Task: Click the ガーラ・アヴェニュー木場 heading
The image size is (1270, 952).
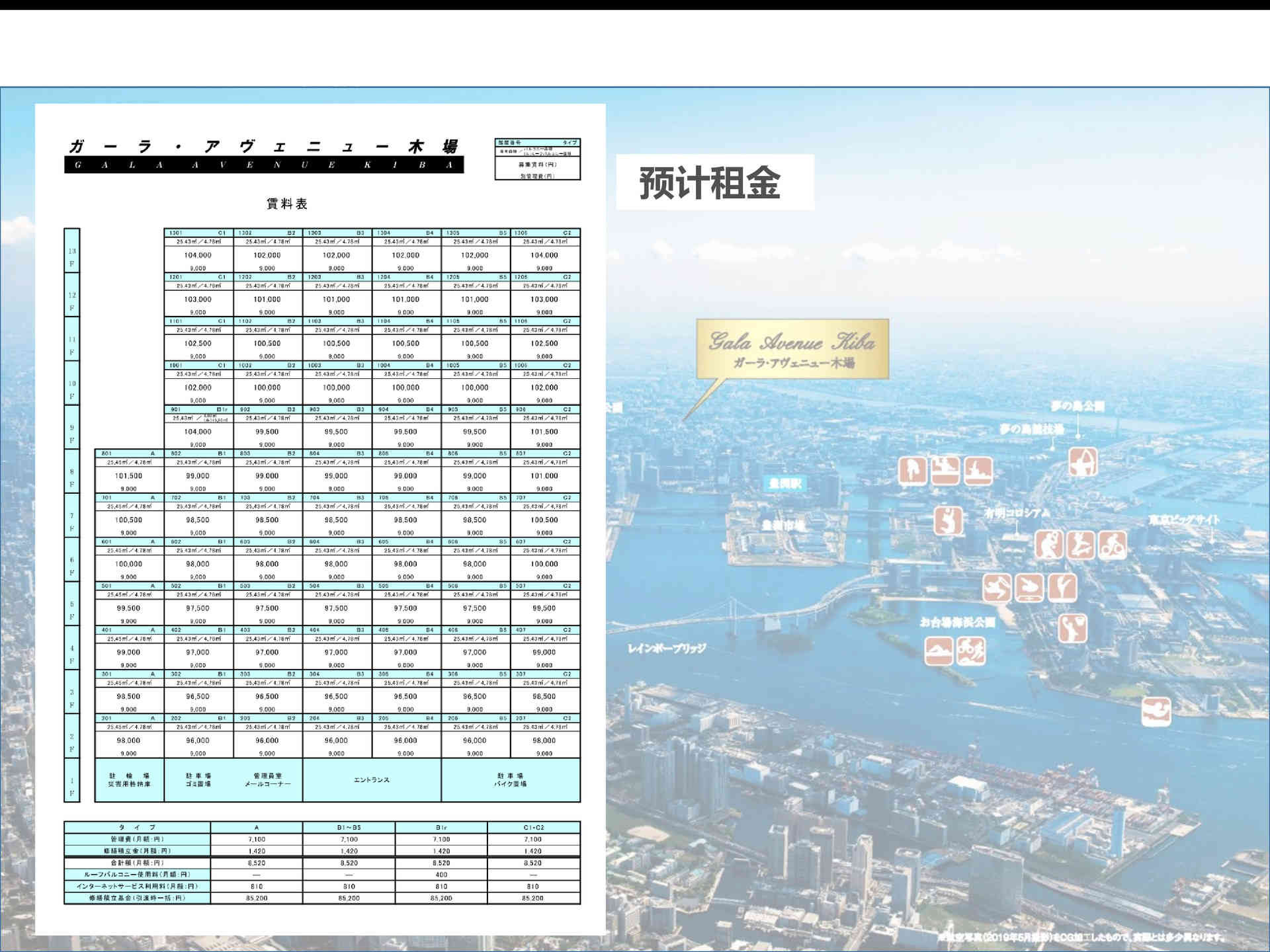Action: coord(263,147)
